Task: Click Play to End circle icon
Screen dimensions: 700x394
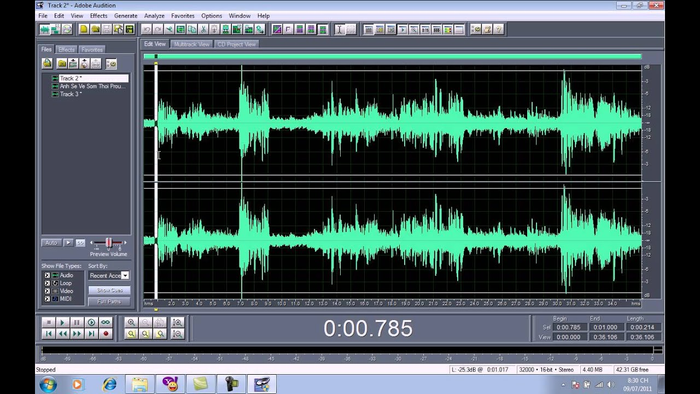Action: click(x=92, y=322)
